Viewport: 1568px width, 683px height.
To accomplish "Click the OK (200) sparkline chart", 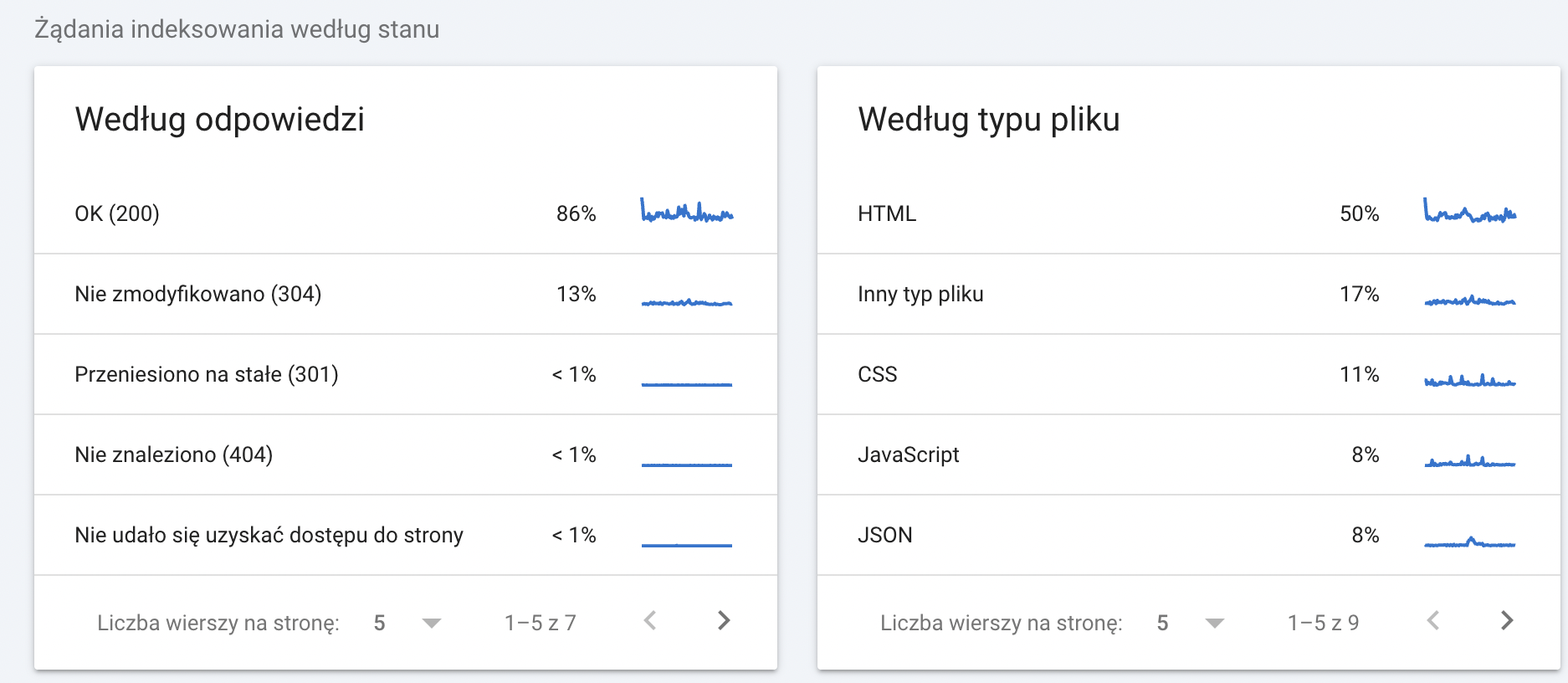I will tap(686, 211).
